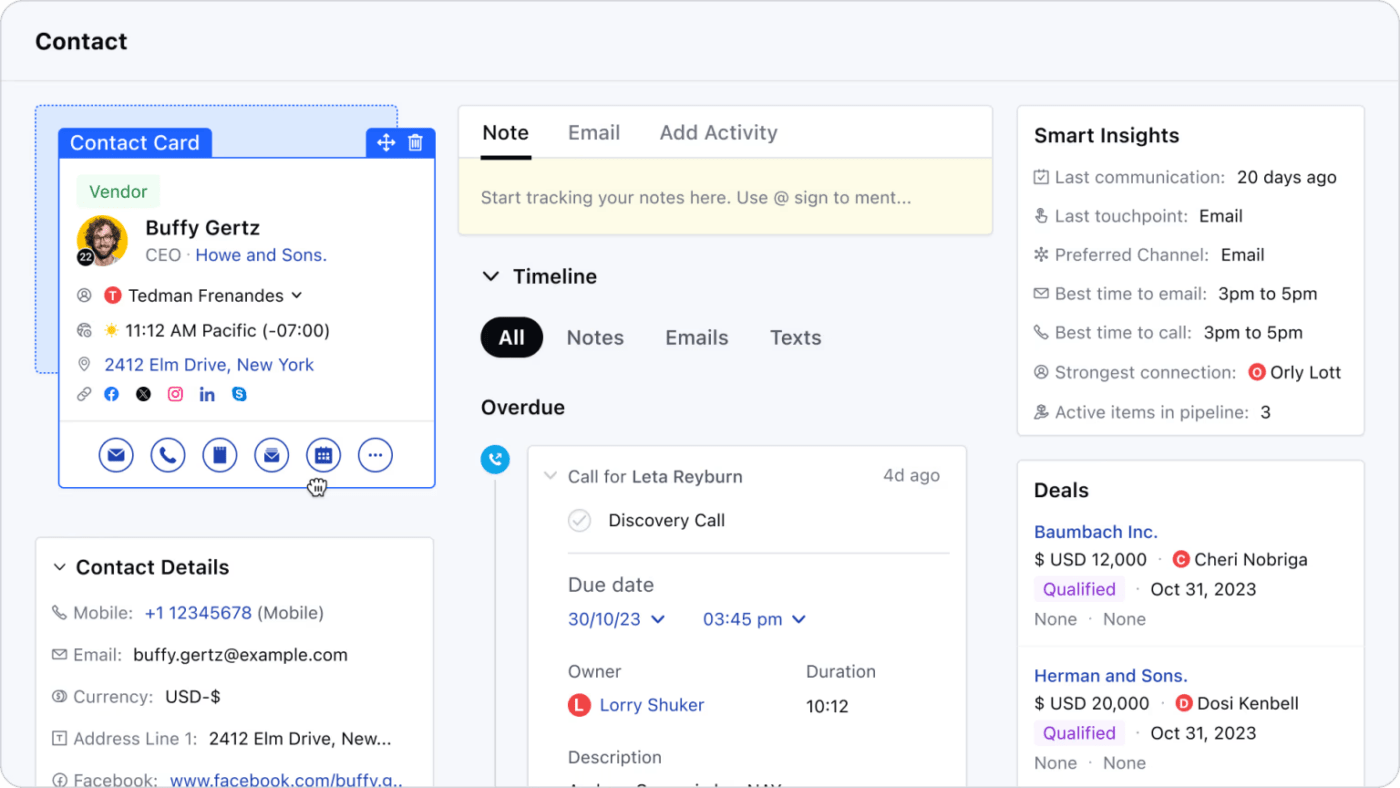Click the Qualified badge under Herman and Sons.
This screenshot has height=788, width=1400.
(1079, 733)
